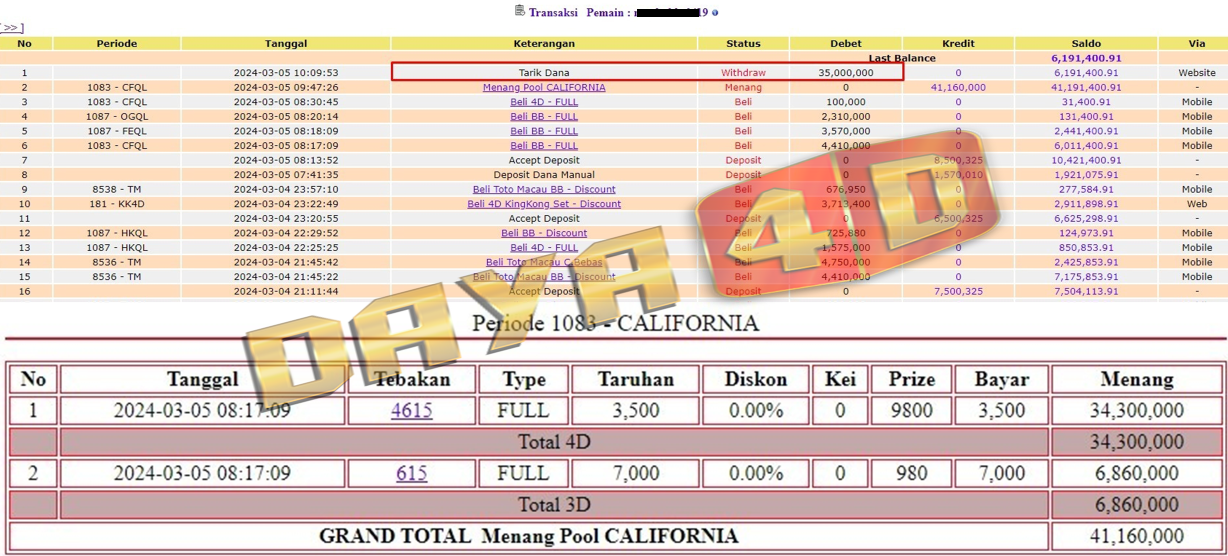The height and width of the screenshot is (556, 1228).
Task: Open the Beli BB - Discount link in row 12
Action: [x=544, y=233]
